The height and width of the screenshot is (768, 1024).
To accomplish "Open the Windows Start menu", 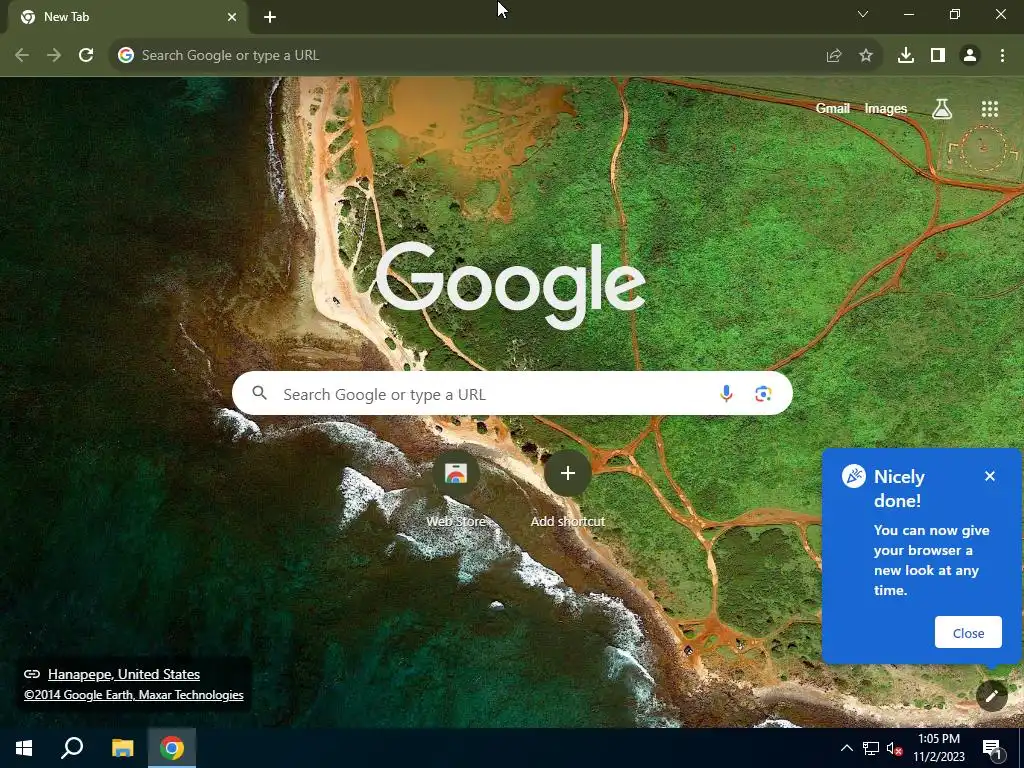I will [x=24, y=748].
